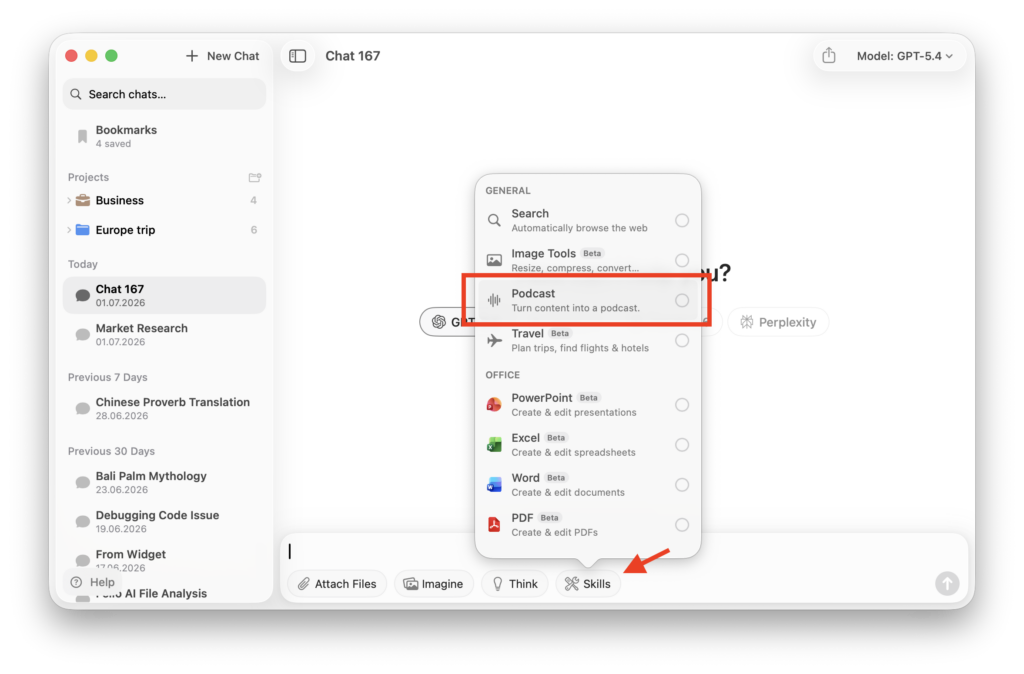
Task: Click the share icon near Model
Action: [x=829, y=56]
